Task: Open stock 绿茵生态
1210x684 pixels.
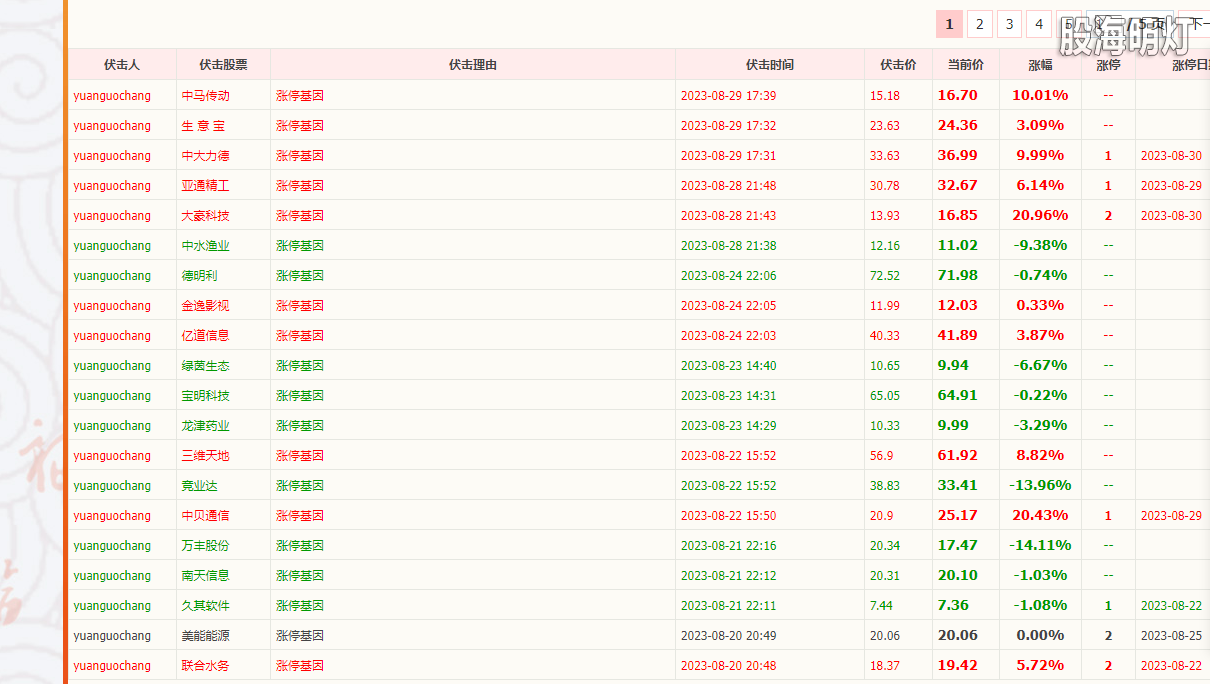Action: pos(205,366)
